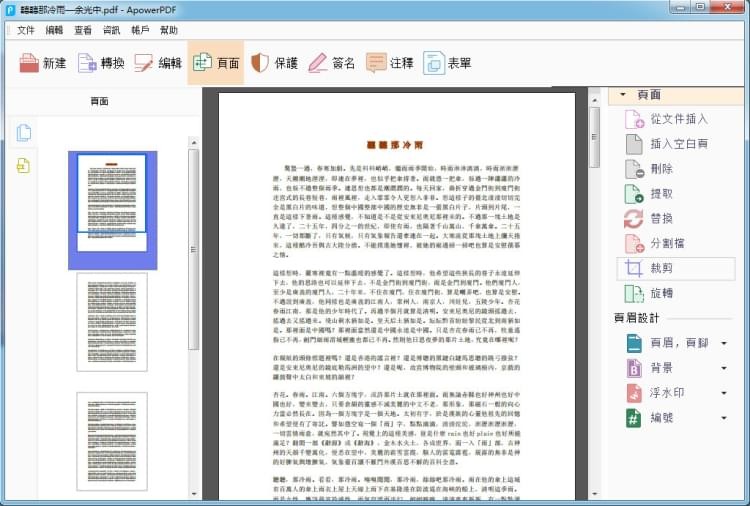Click the ApowerPDF logo in title bar

(x=10, y=10)
